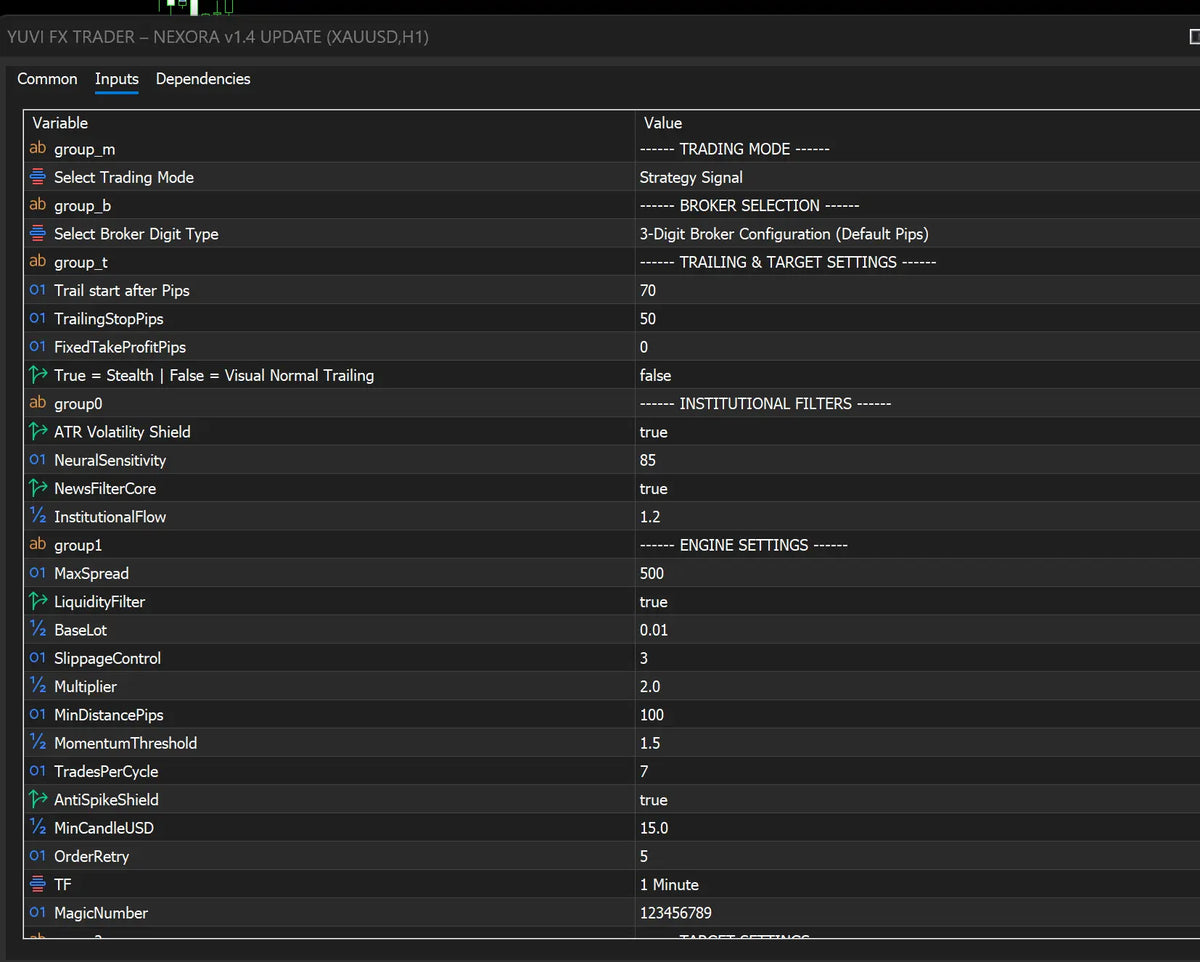Click the group_b string type icon
The height and width of the screenshot is (962, 1200).
click(38, 205)
